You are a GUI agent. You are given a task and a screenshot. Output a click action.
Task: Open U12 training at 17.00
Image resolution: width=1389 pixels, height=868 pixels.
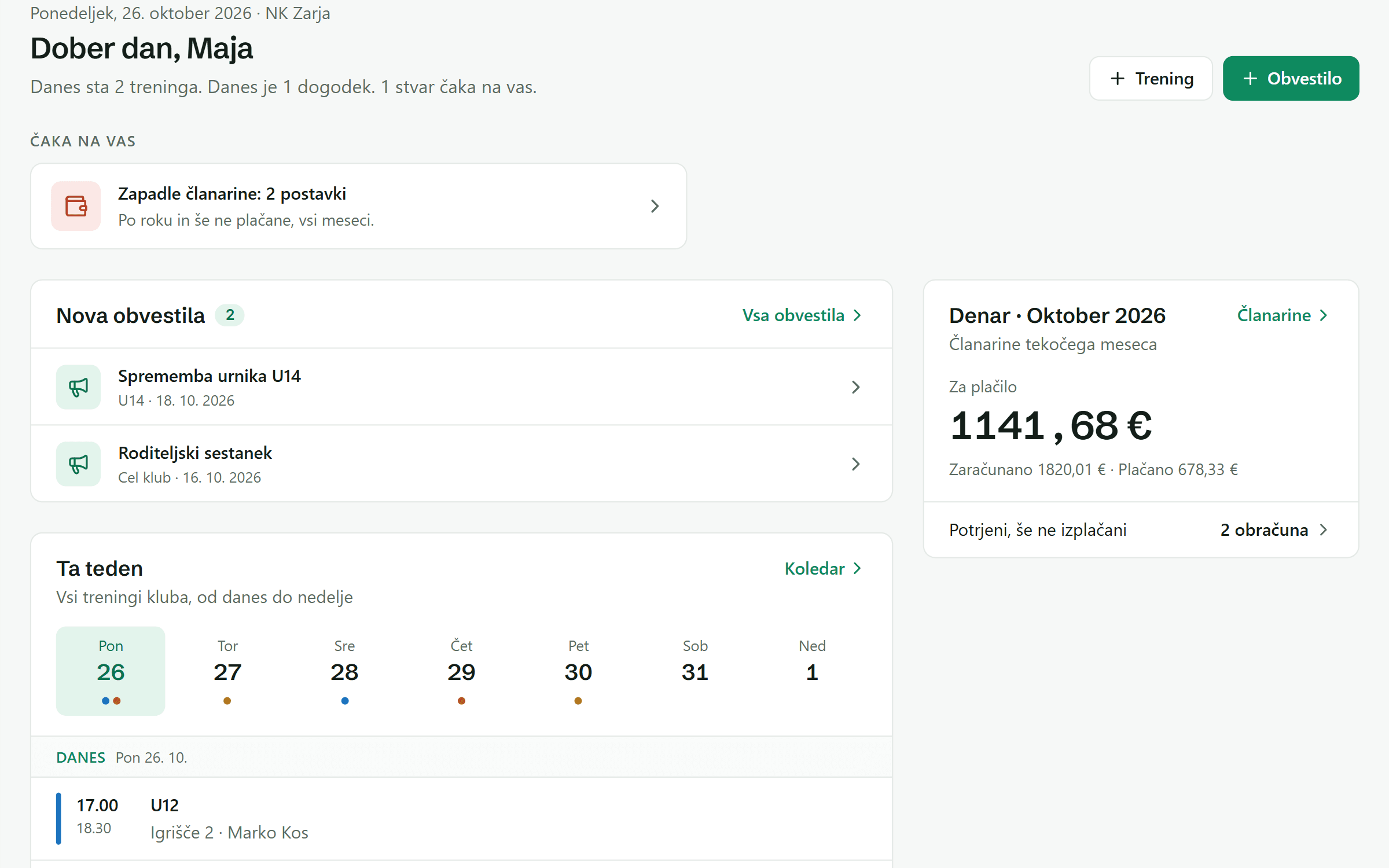(461, 818)
